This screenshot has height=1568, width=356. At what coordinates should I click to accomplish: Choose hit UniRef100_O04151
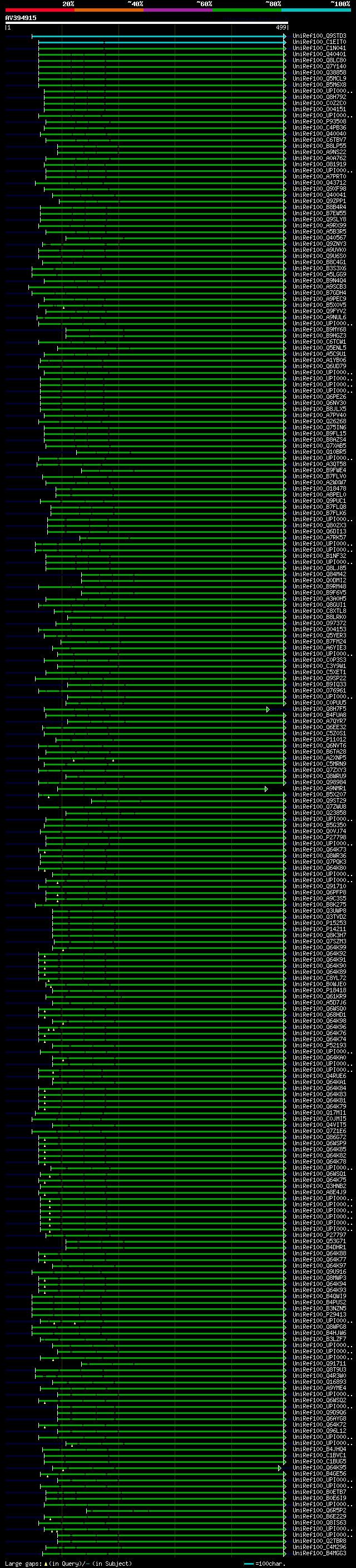(319, 110)
